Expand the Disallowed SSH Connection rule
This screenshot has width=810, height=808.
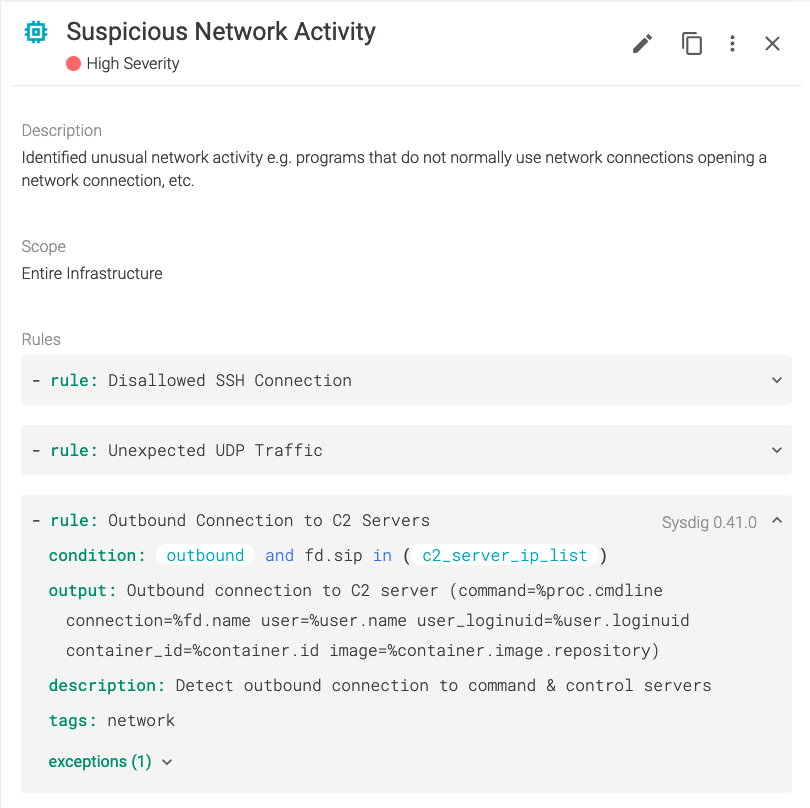tap(776, 380)
